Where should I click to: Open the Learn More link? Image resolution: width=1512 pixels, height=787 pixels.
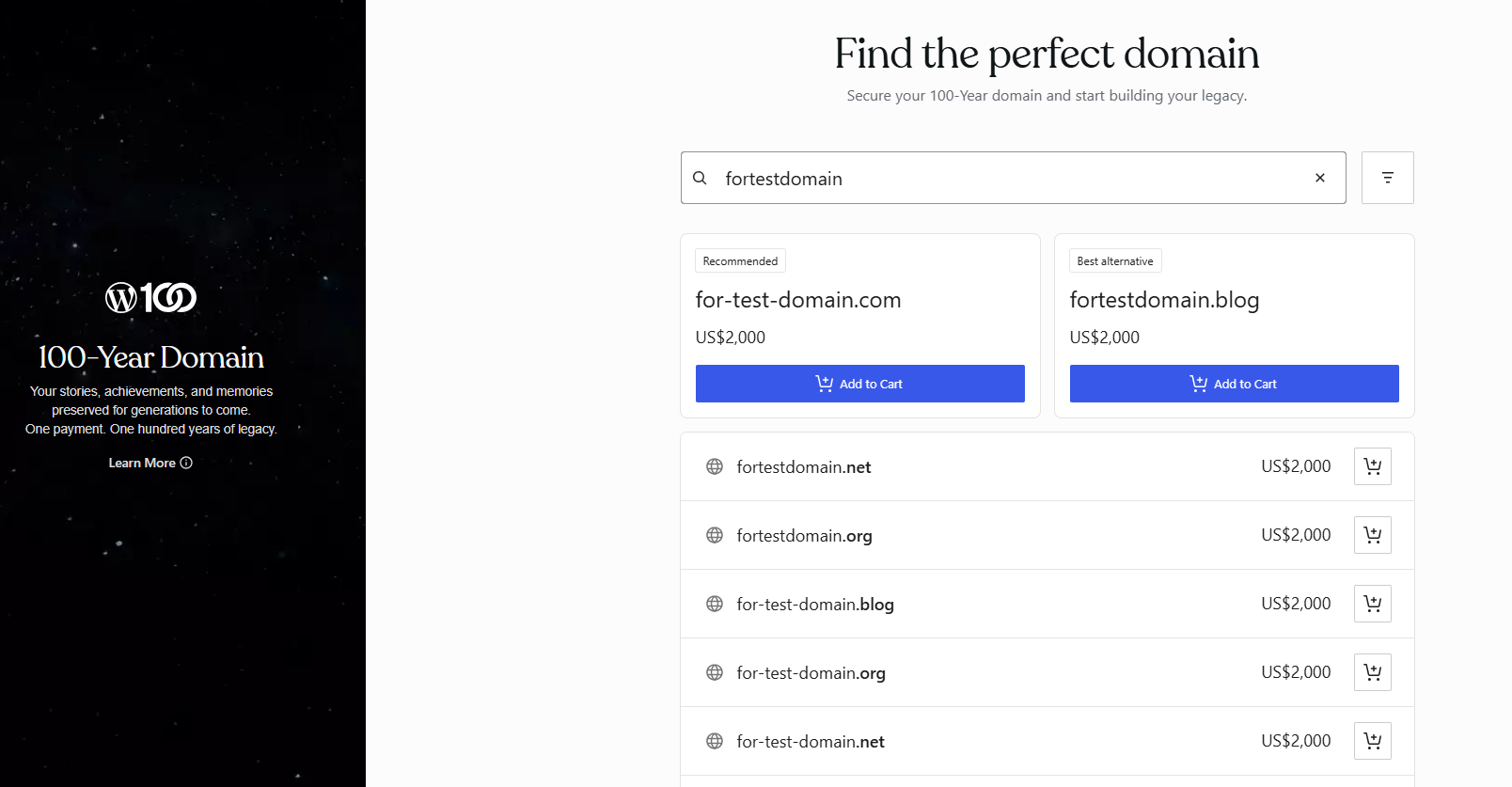(142, 463)
